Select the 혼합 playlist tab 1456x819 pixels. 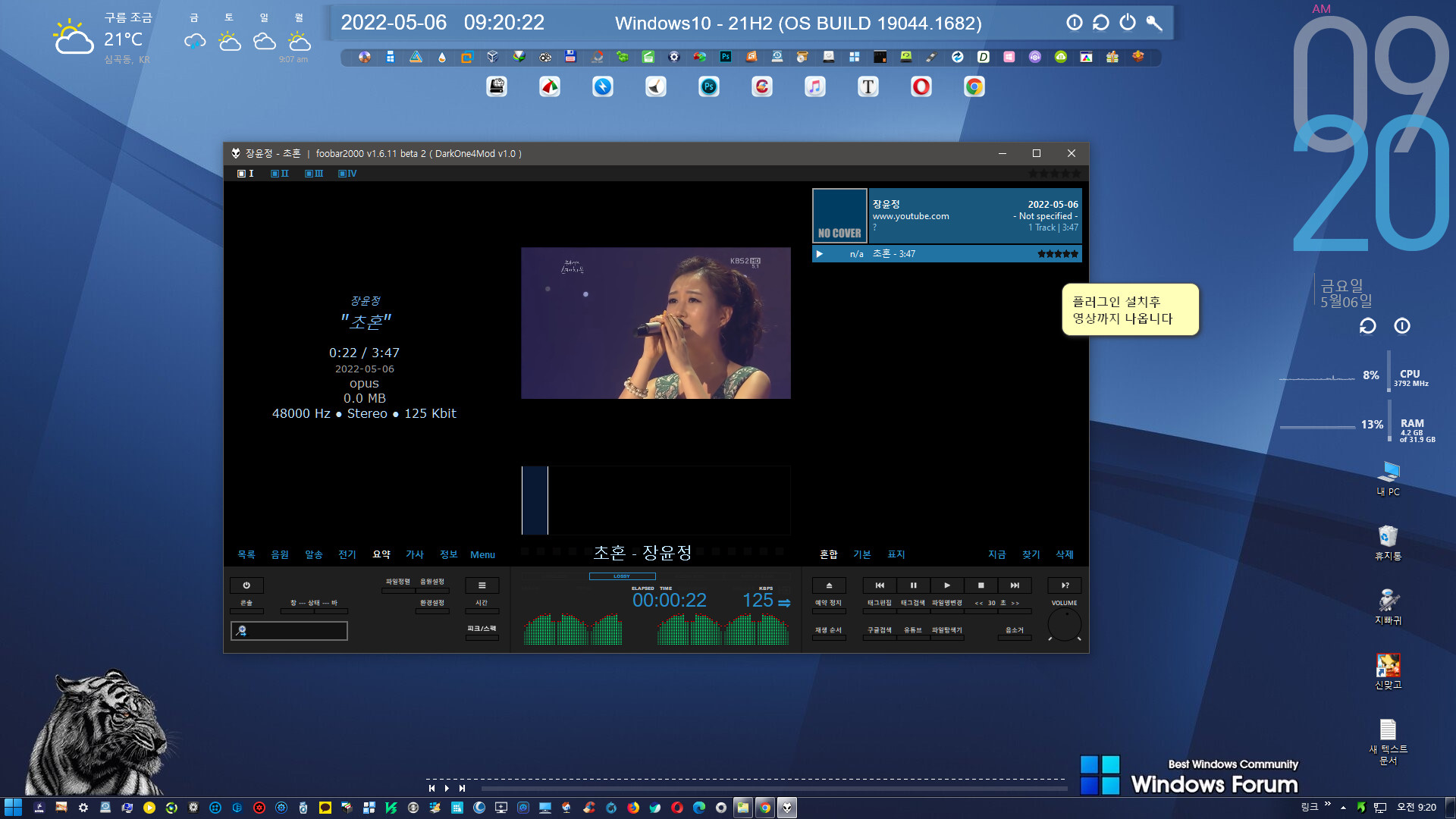pos(829,554)
